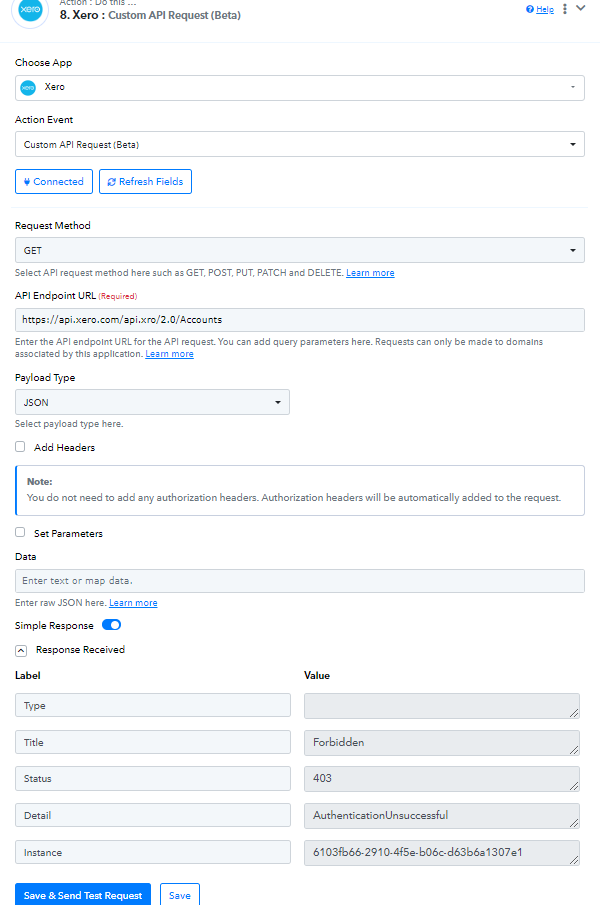Open the Action Event dropdown

299,144
